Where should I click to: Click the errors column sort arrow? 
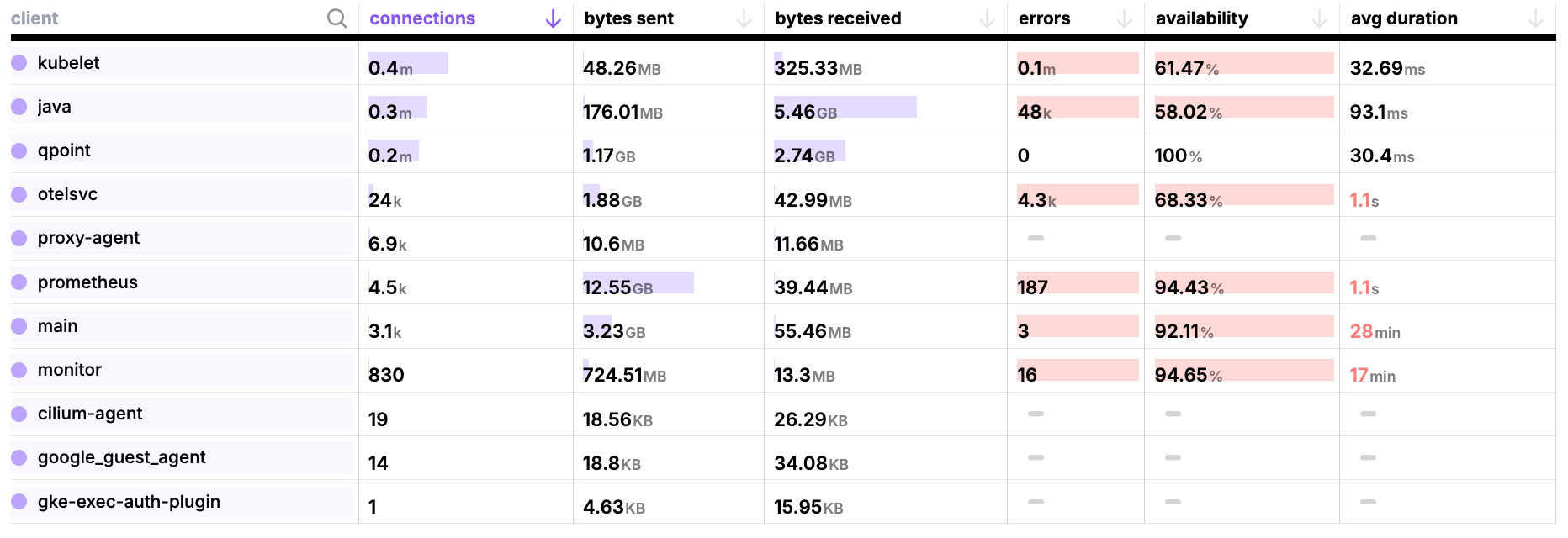(1124, 18)
